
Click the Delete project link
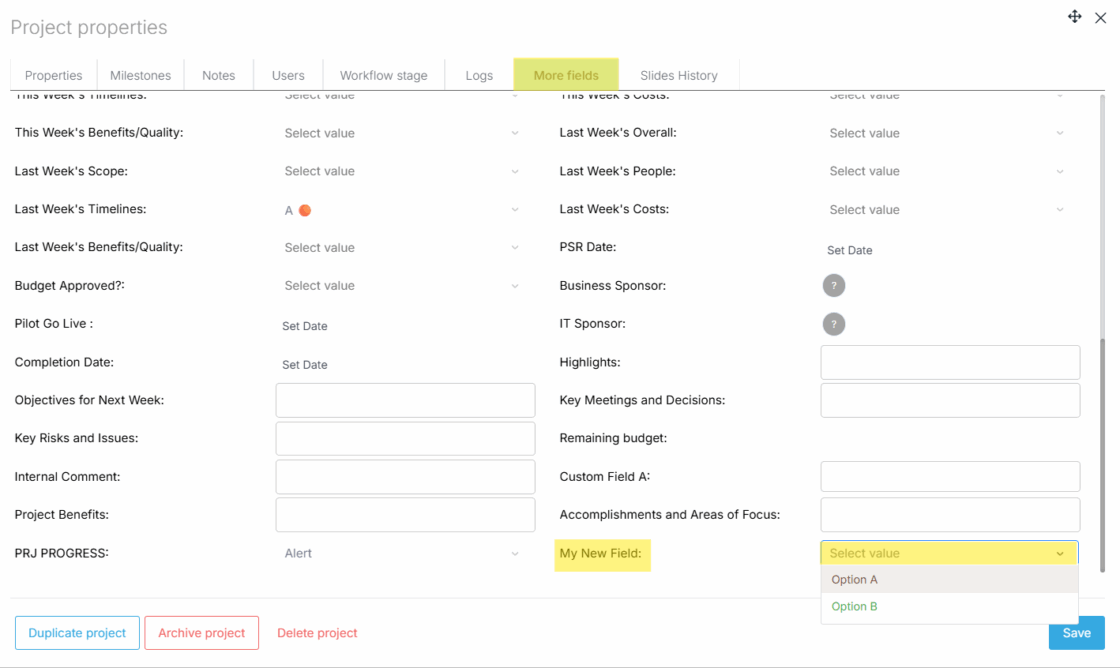317,633
